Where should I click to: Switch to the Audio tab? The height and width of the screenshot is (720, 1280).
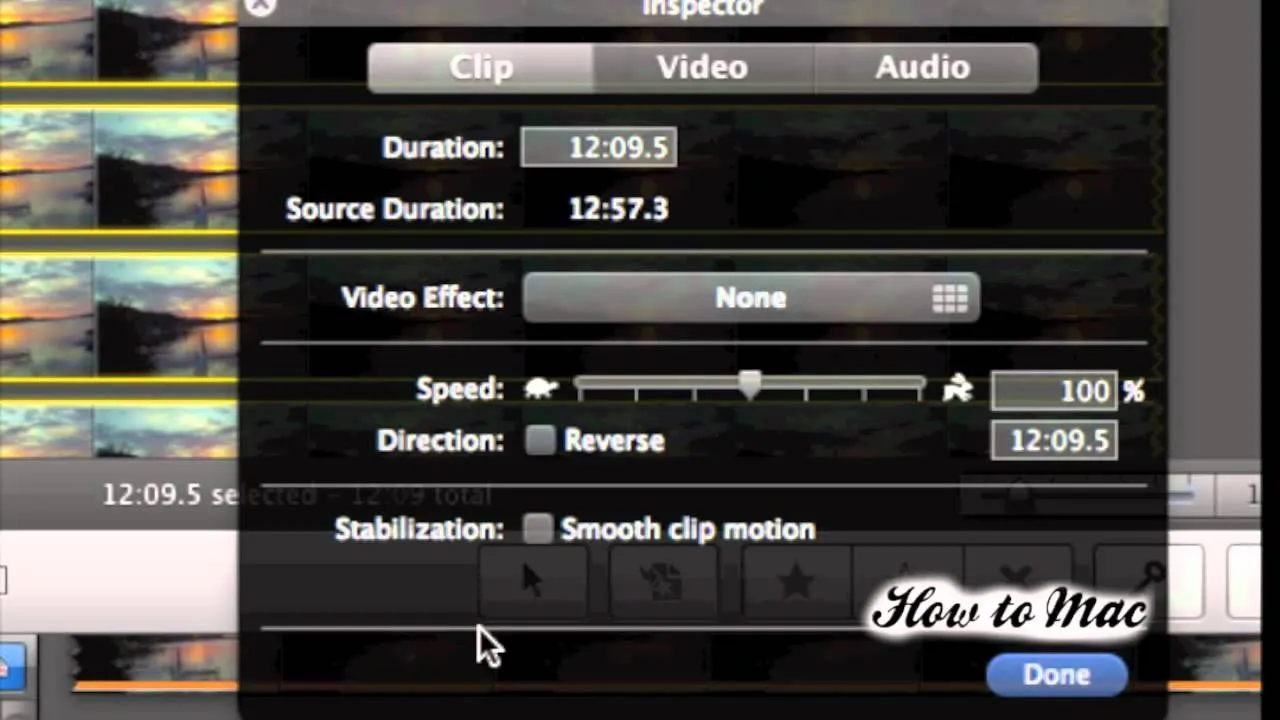pyautogui.click(x=923, y=67)
